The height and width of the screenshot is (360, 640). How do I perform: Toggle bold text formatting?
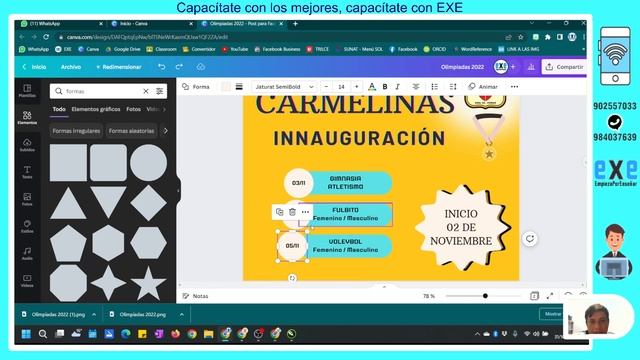click(x=384, y=87)
